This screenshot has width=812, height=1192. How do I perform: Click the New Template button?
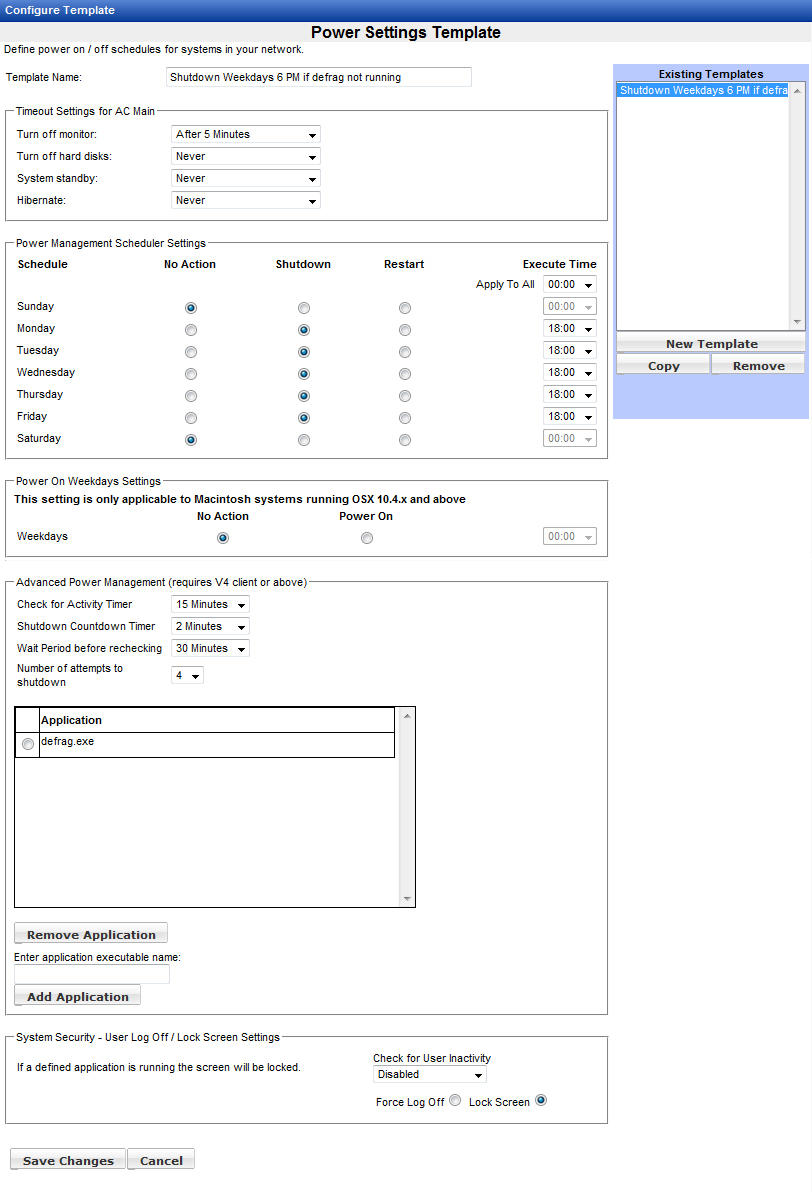pos(711,344)
